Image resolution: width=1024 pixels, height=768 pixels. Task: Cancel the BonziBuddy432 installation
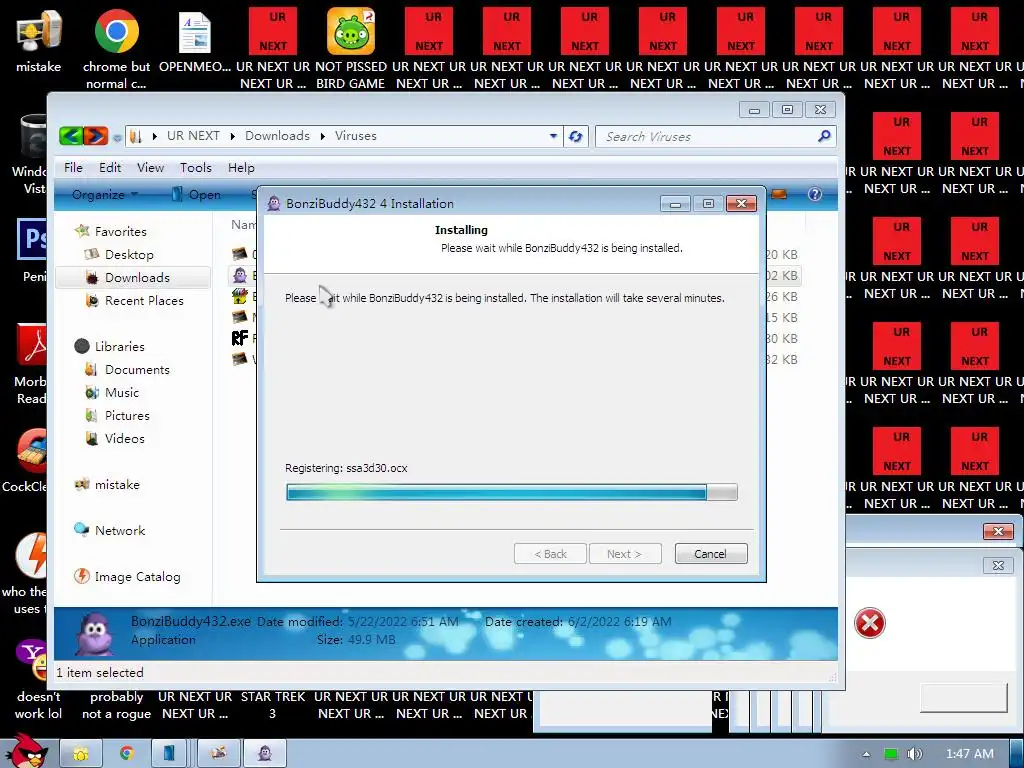[711, 554]
